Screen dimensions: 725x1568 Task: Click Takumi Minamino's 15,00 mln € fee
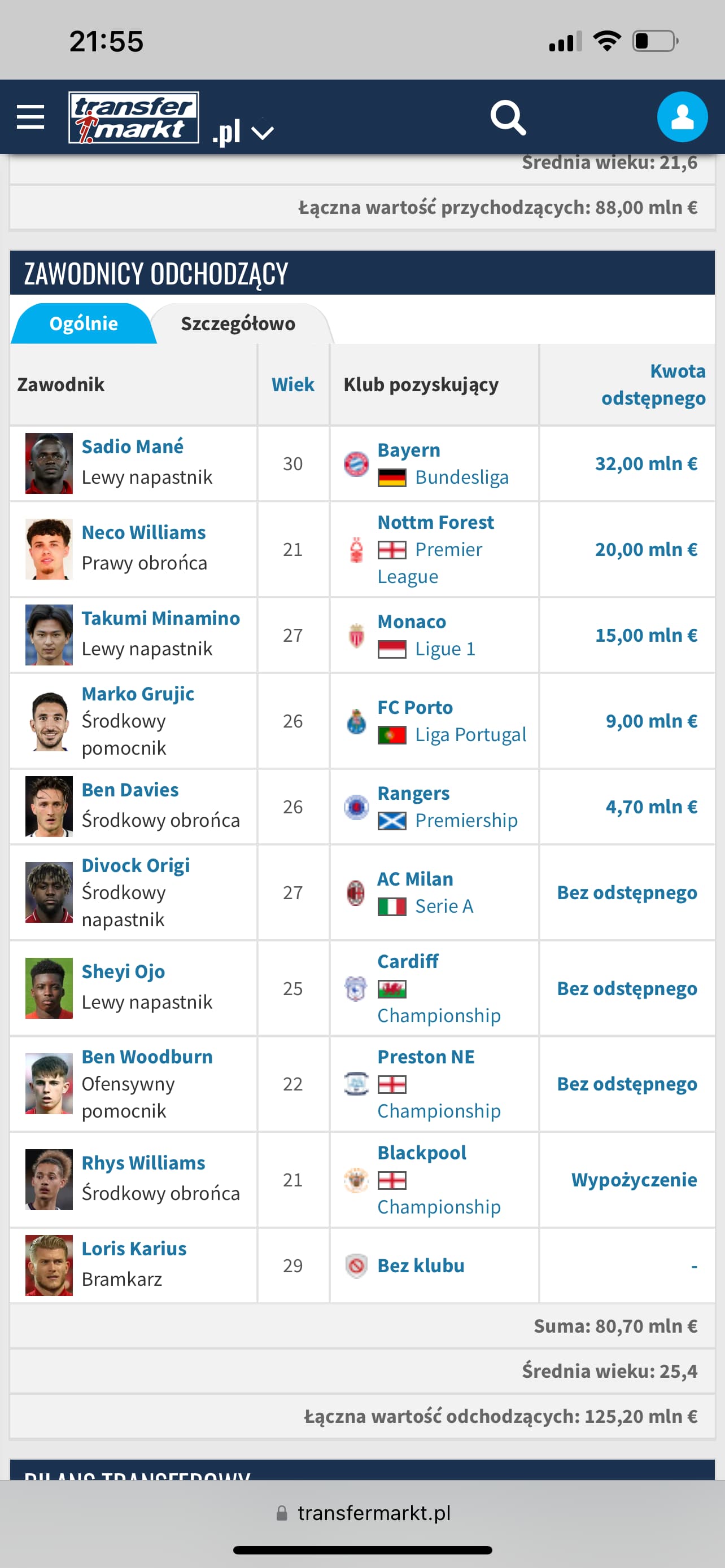point(646,636)
